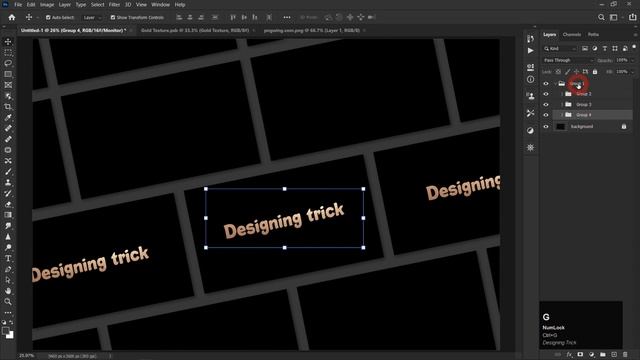Click the background color swatch in toolbox
Viewport: 640px width, 360px height.
click(x=11, y=336)
